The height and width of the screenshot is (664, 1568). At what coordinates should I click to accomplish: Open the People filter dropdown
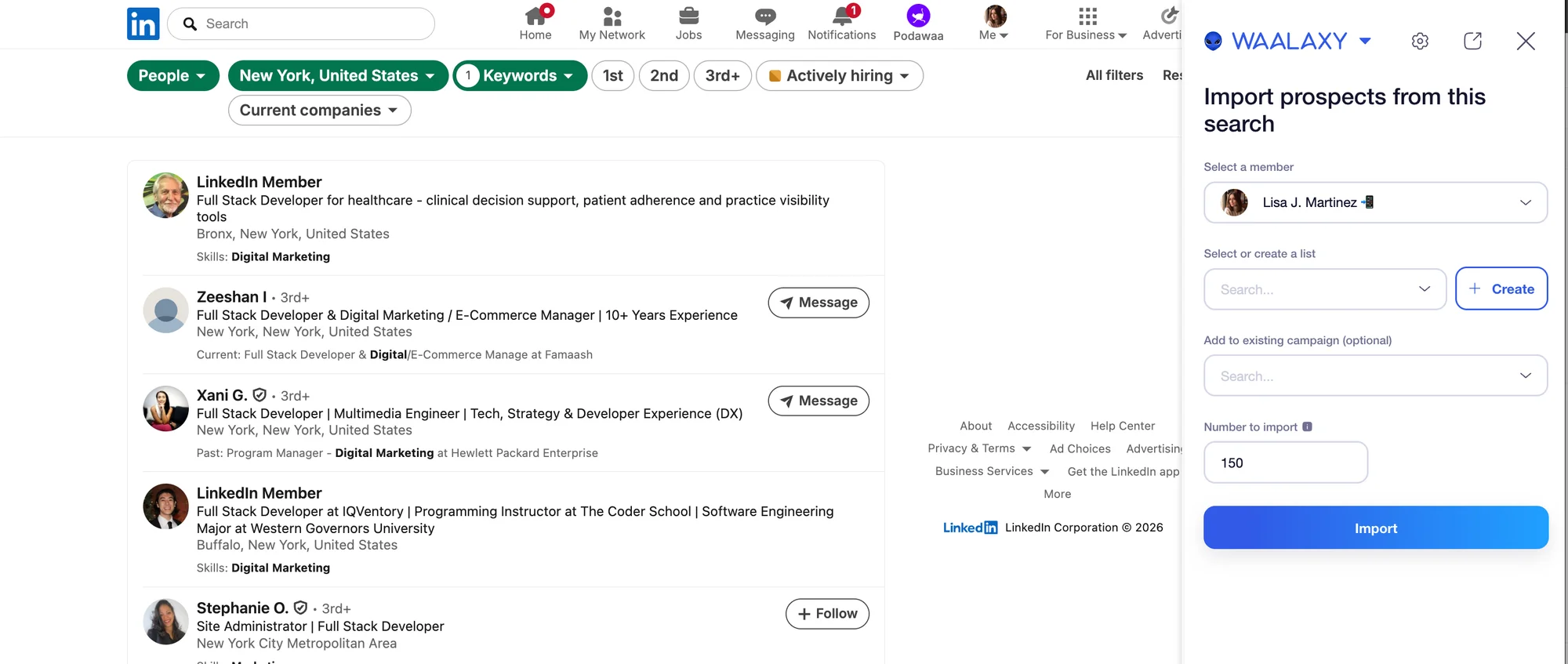172,76
